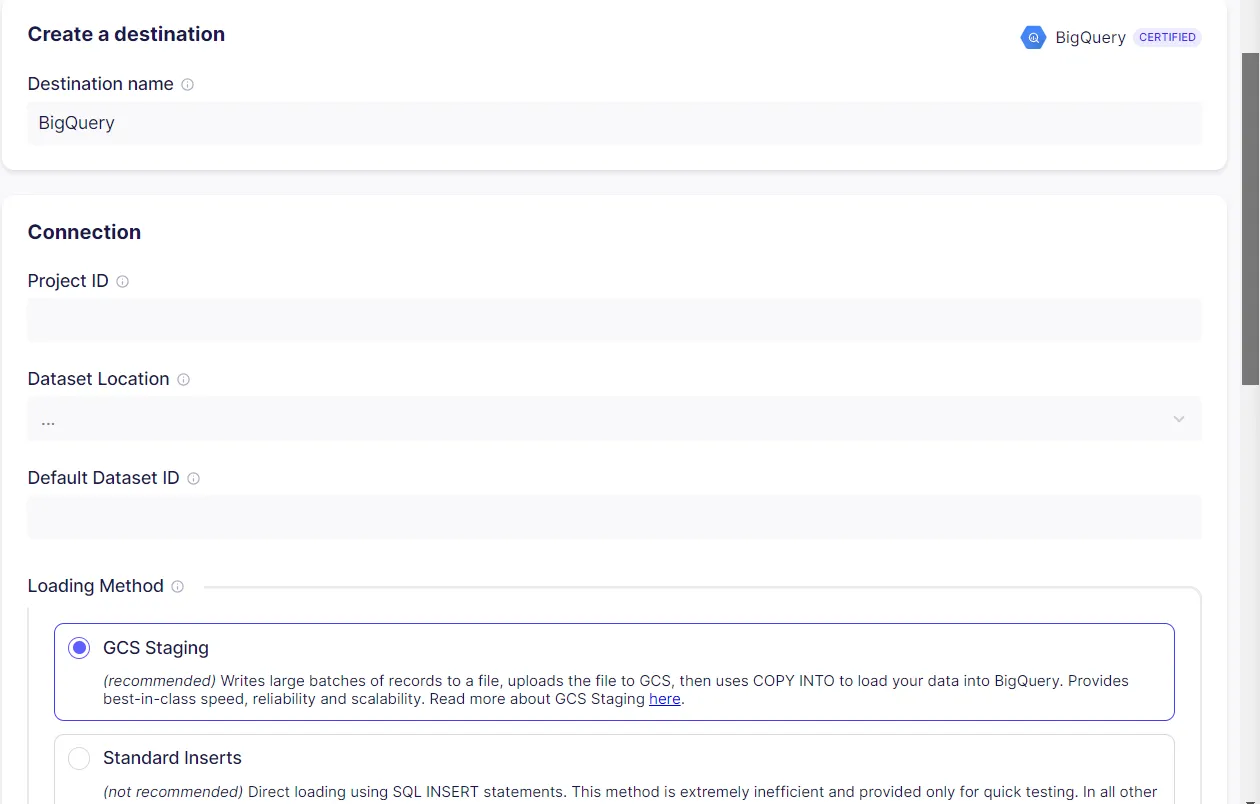Click info icon beside Project ID
Screen dimensions: 1260x804
point(122,282)
